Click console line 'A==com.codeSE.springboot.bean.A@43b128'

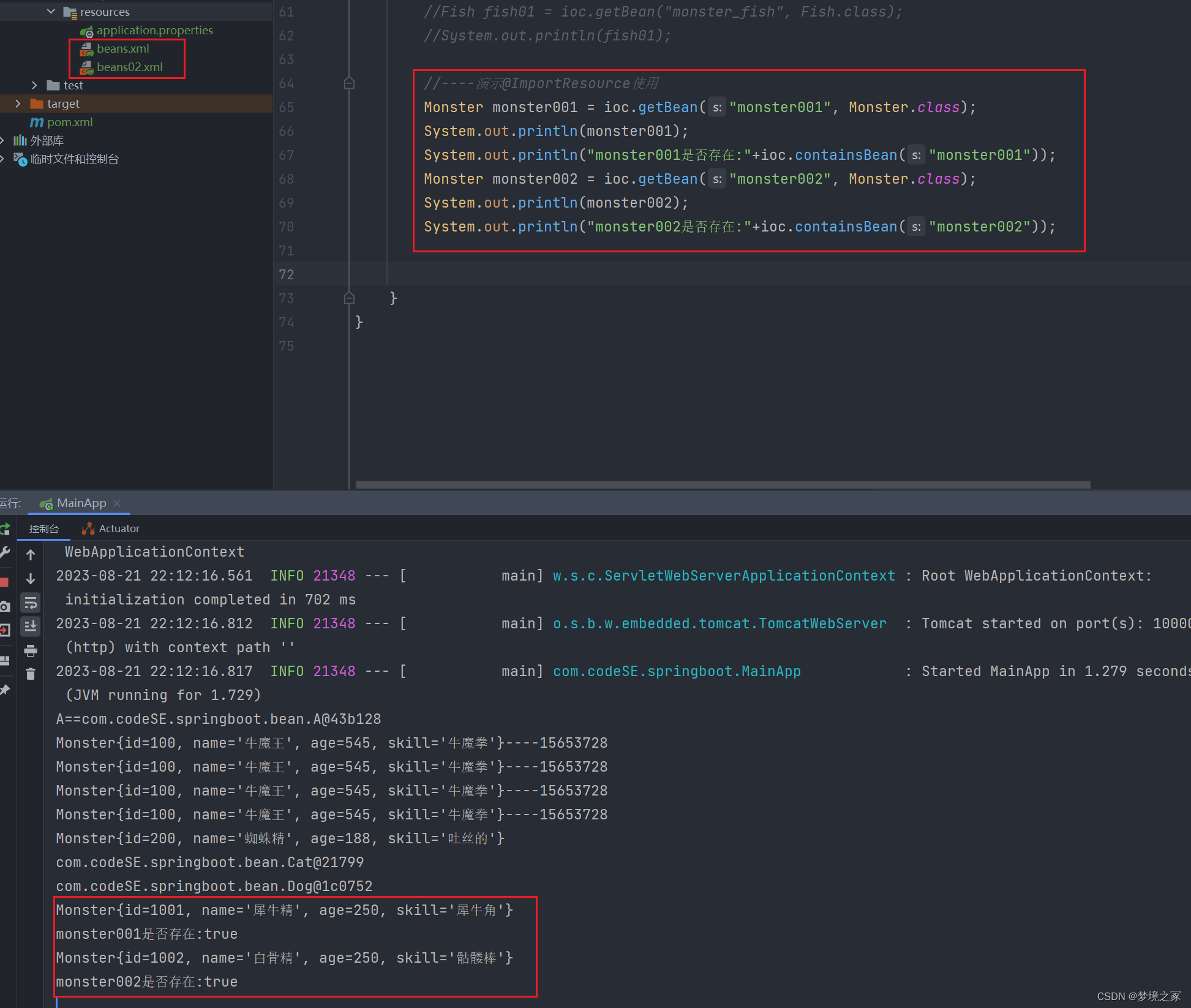[x=219, y=719]
